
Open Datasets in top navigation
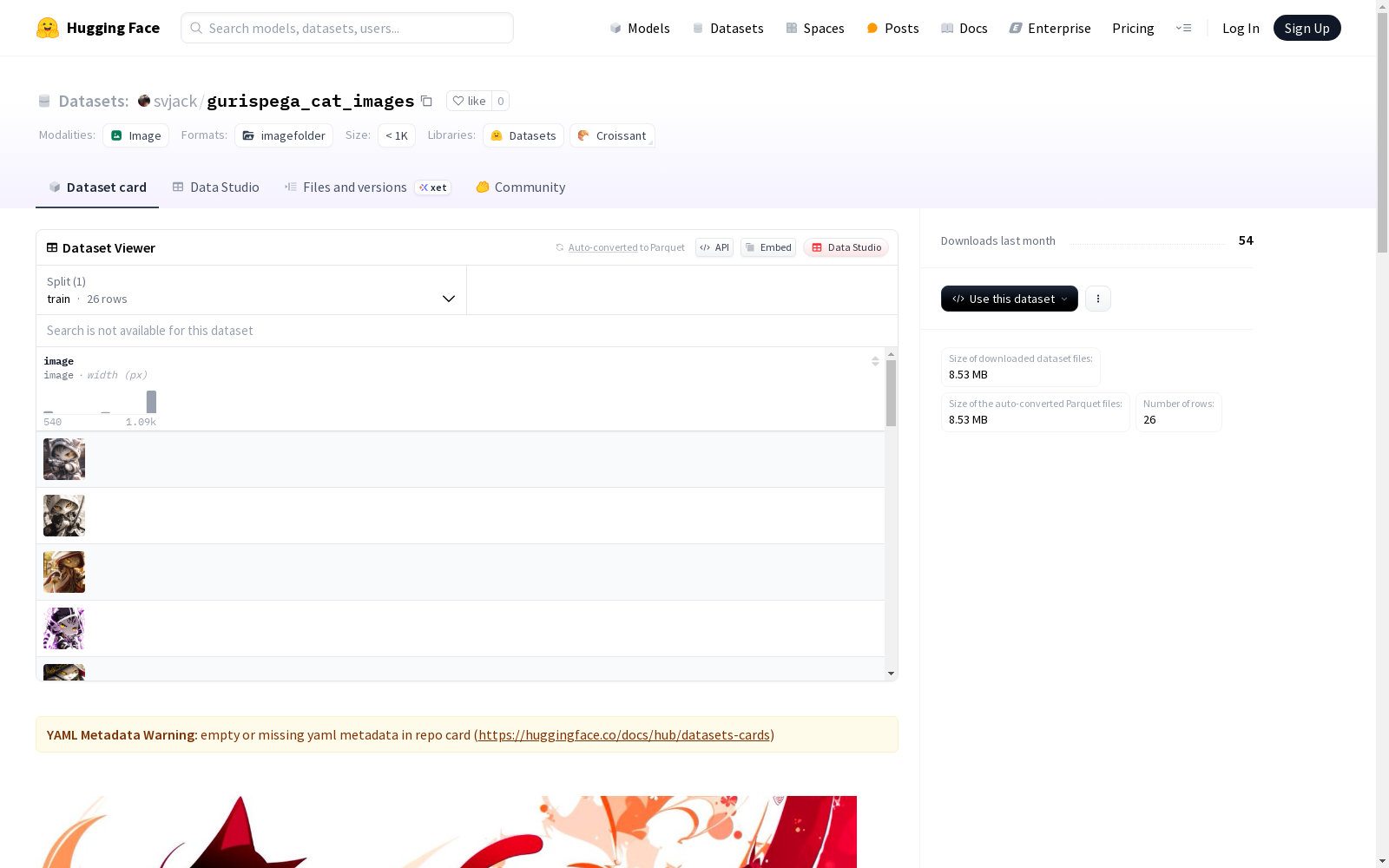tap(727, 28)
